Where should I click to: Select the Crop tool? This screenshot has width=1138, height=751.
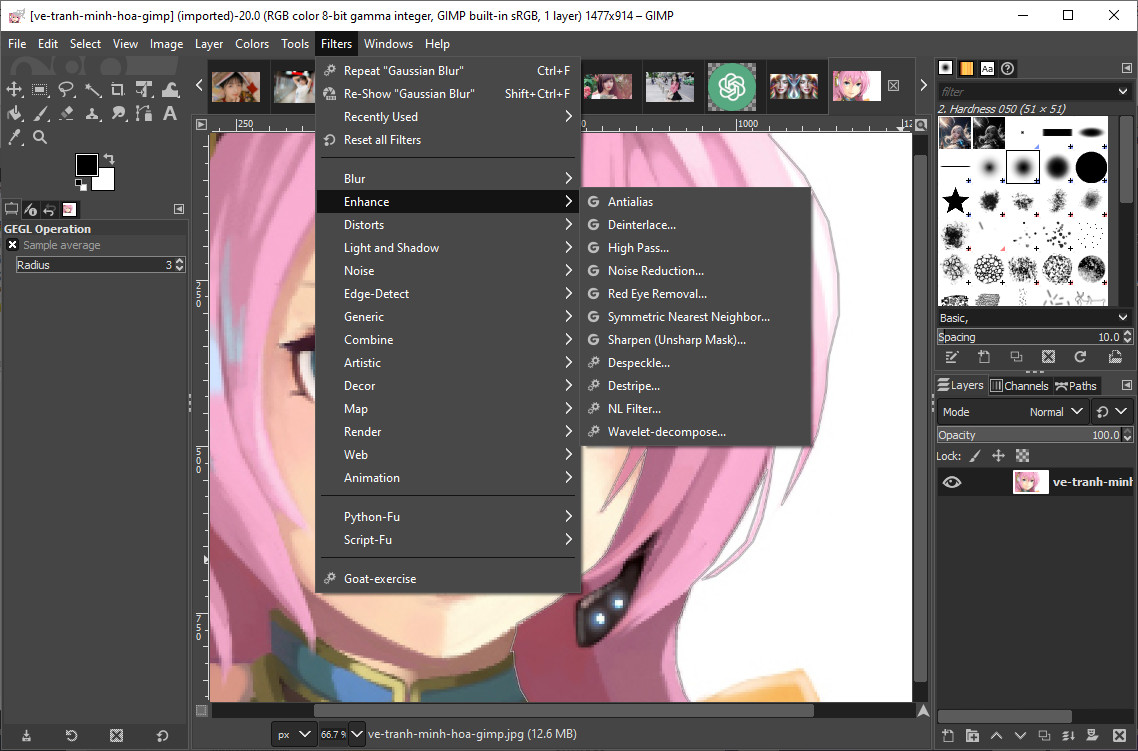pos(119,89)
